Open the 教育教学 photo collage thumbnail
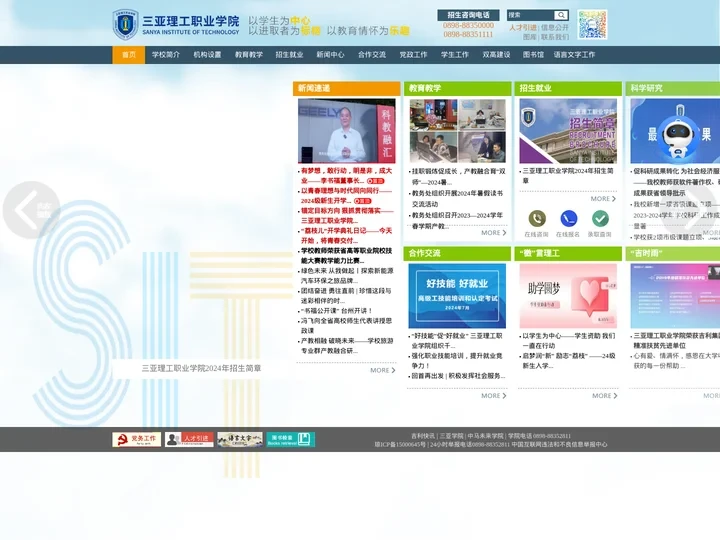Screen dimensions: 720x540 457,131
